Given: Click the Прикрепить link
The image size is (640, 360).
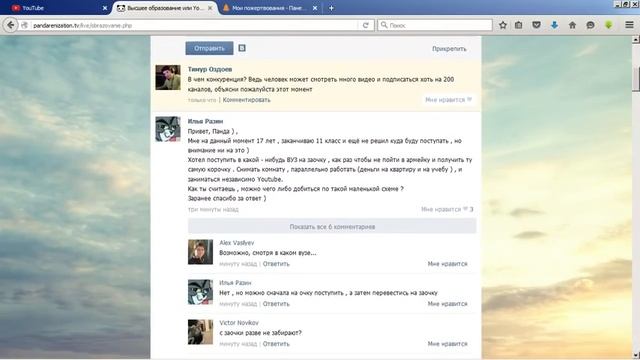Looking at the screenshot, I should 449,49.
